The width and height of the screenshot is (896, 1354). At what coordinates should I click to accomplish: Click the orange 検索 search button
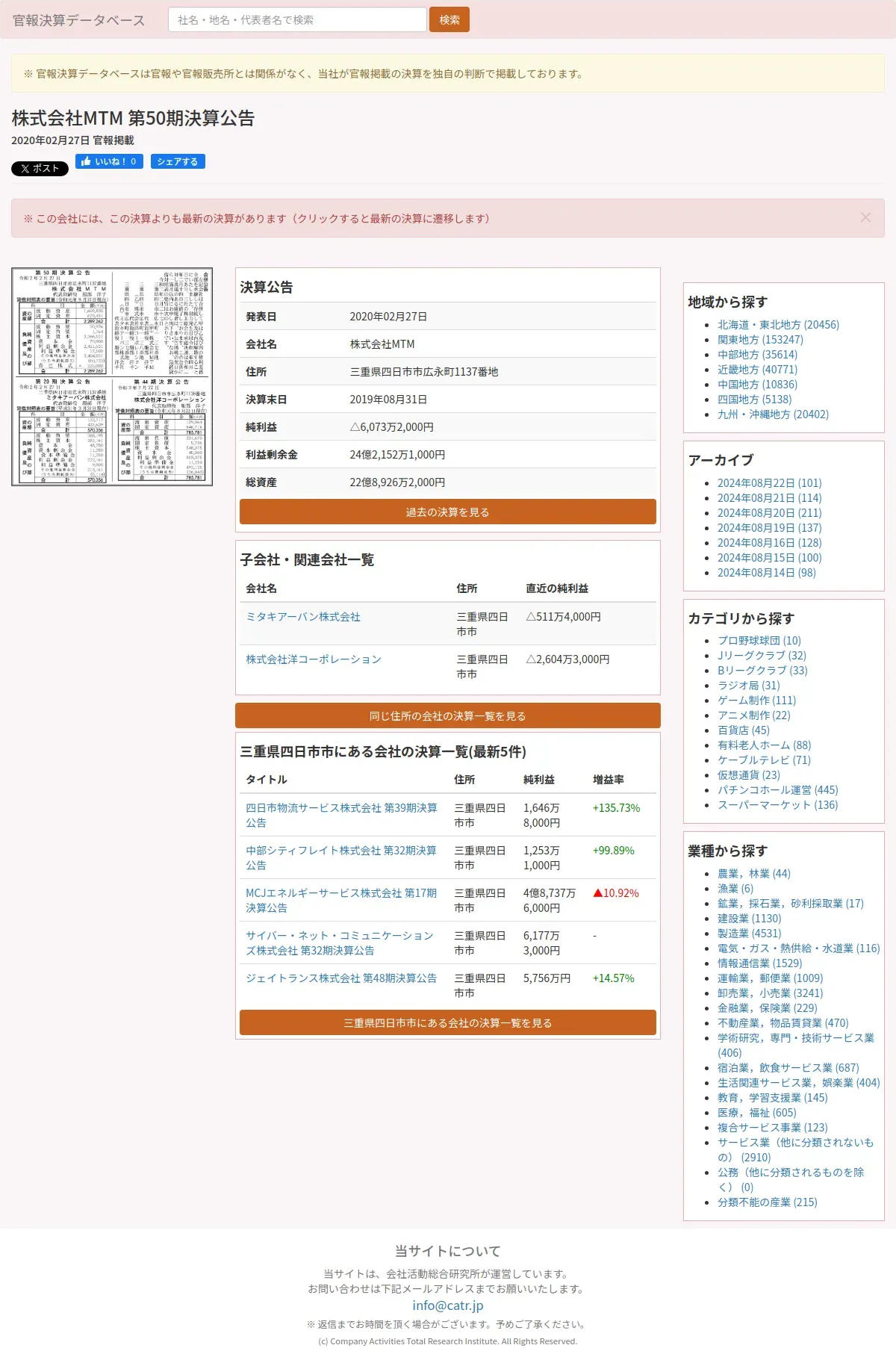tap(449, 20)
